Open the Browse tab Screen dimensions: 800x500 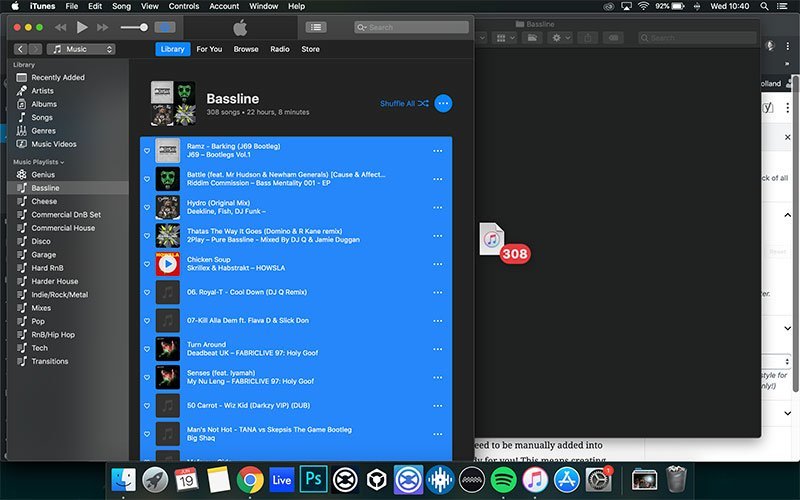(x=246, y=49)
